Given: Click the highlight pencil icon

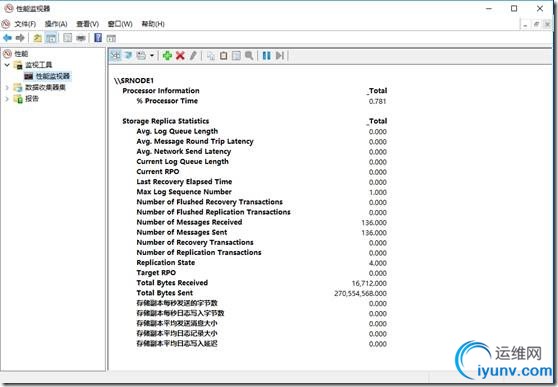Looking at the screenshot, I should [x=193, y=56].
